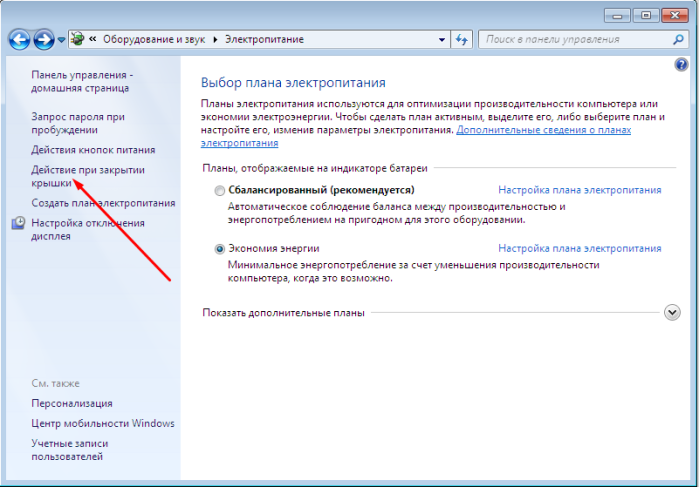Open Настройка отключения дисплея
Image resolution: width=699 pixels, height=487 pixels.
click(x=88, y=229)
